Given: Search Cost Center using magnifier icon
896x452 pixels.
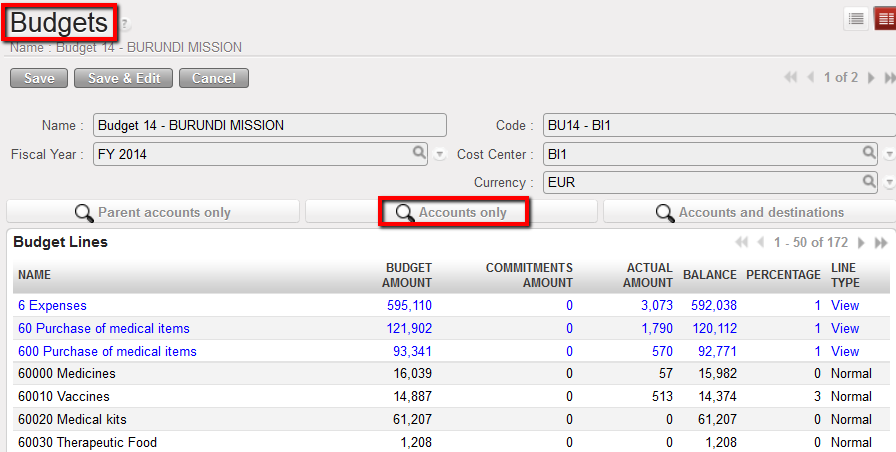Looking at the screenshot, I should (x=870, y=154).
